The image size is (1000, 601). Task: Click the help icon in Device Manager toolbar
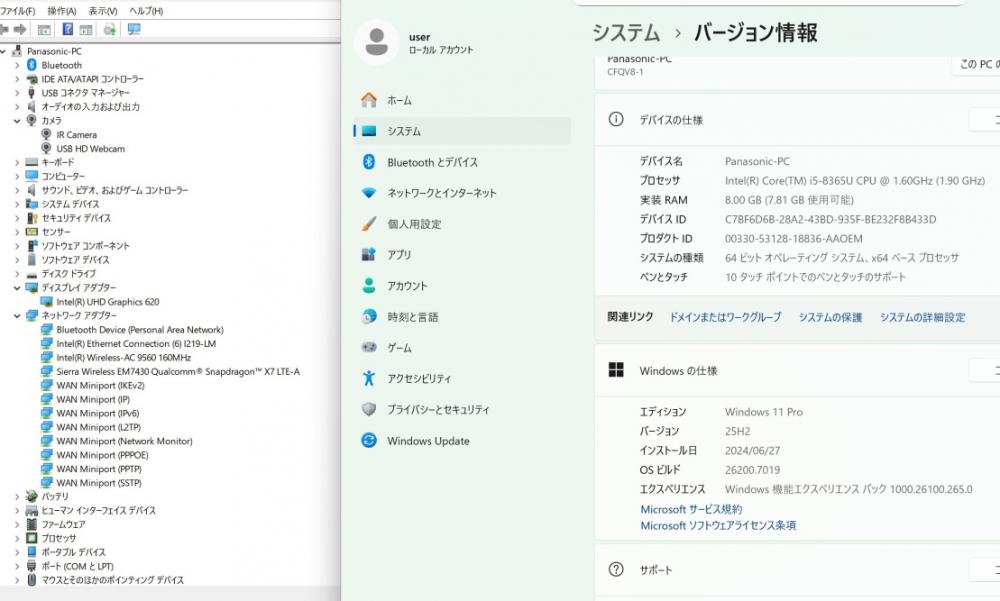[x=68, y=29]
